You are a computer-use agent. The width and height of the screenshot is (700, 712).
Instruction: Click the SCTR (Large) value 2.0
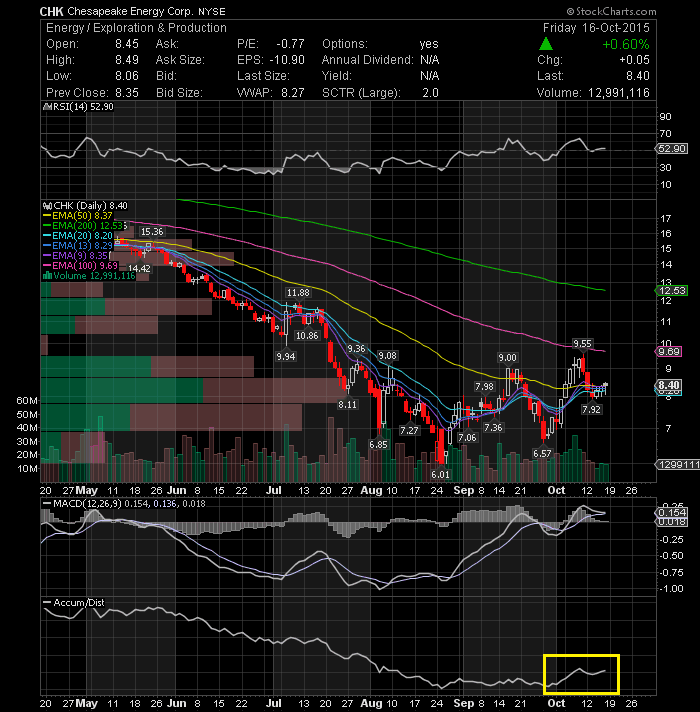430,93
